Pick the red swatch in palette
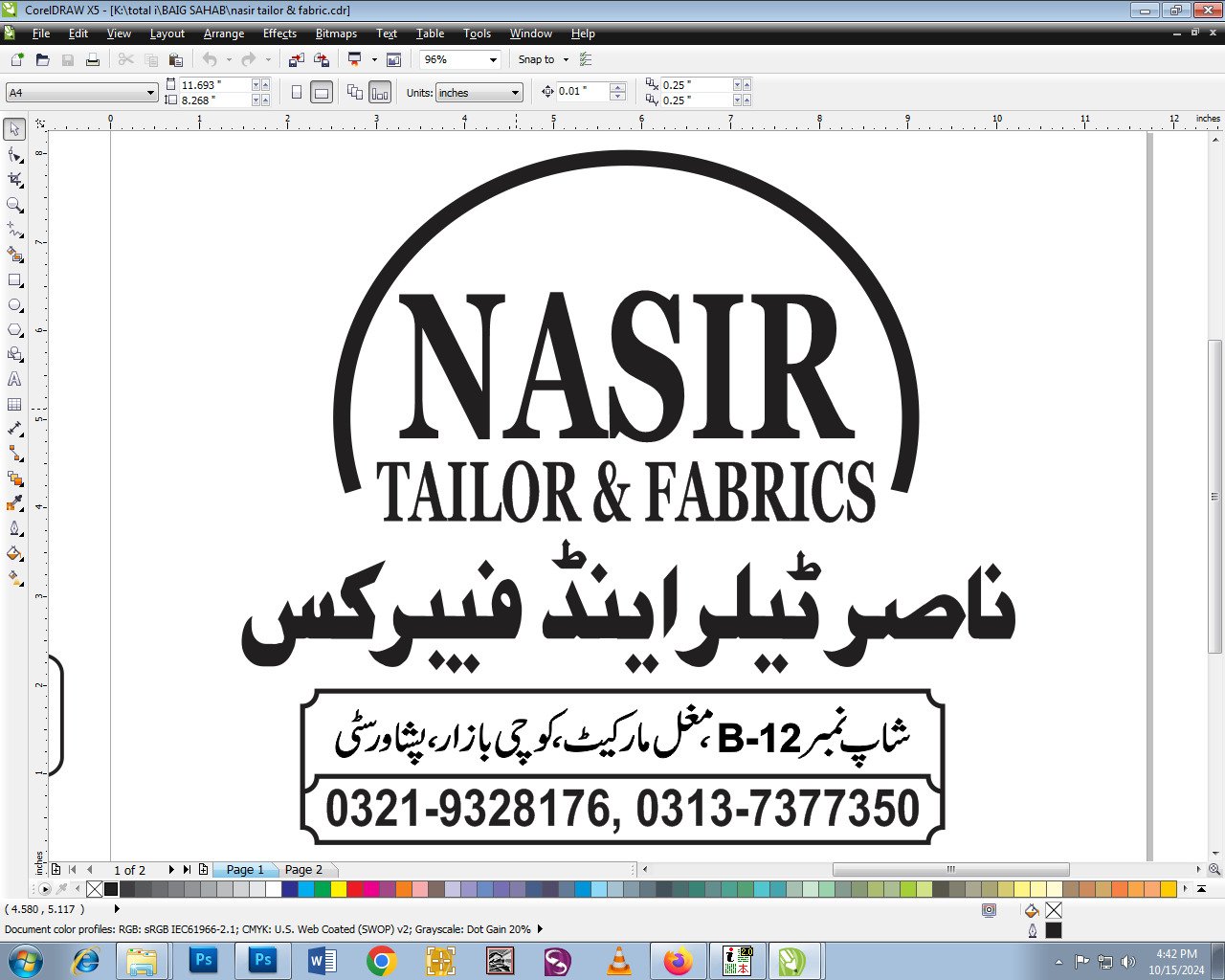 pos(354,889)
